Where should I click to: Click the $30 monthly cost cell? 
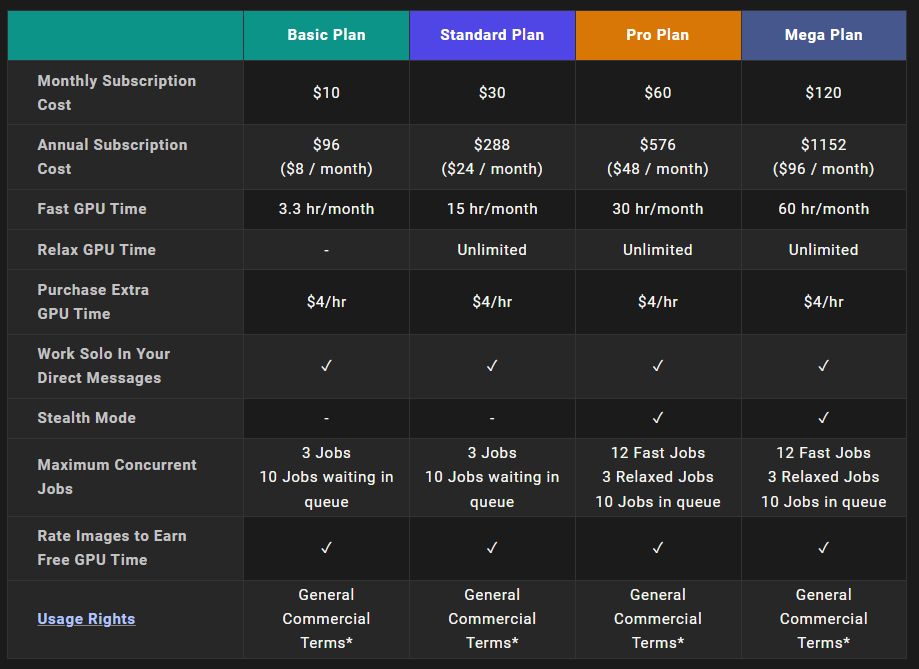(492, 93)
